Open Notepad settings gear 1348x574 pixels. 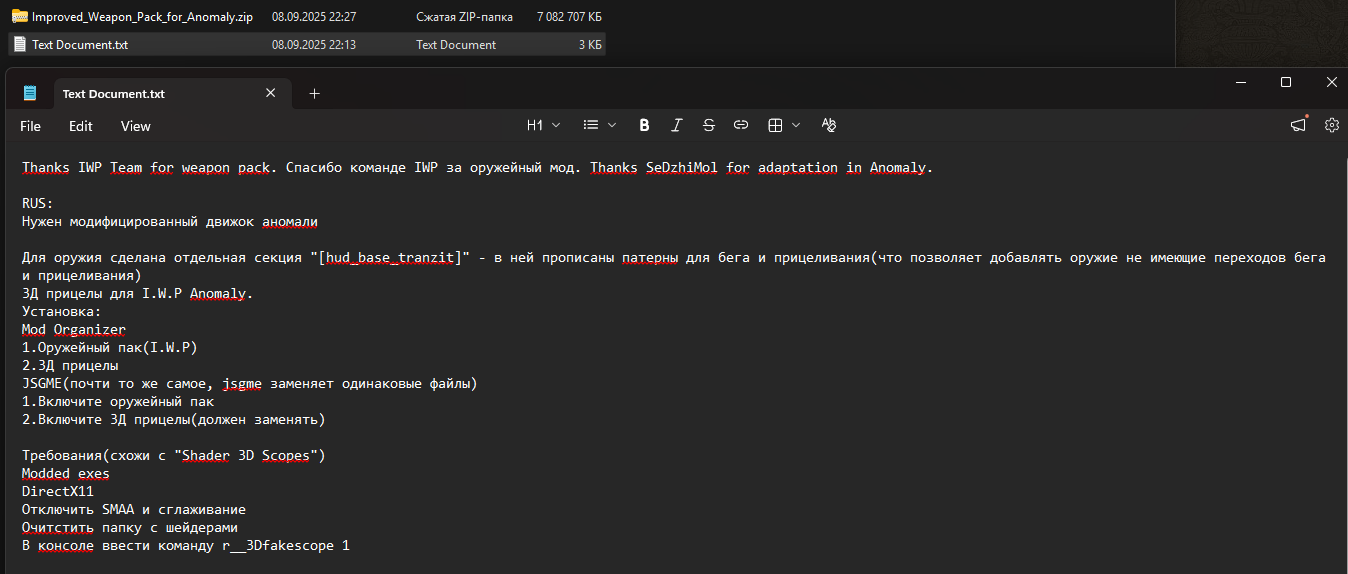coord(1332,126)
